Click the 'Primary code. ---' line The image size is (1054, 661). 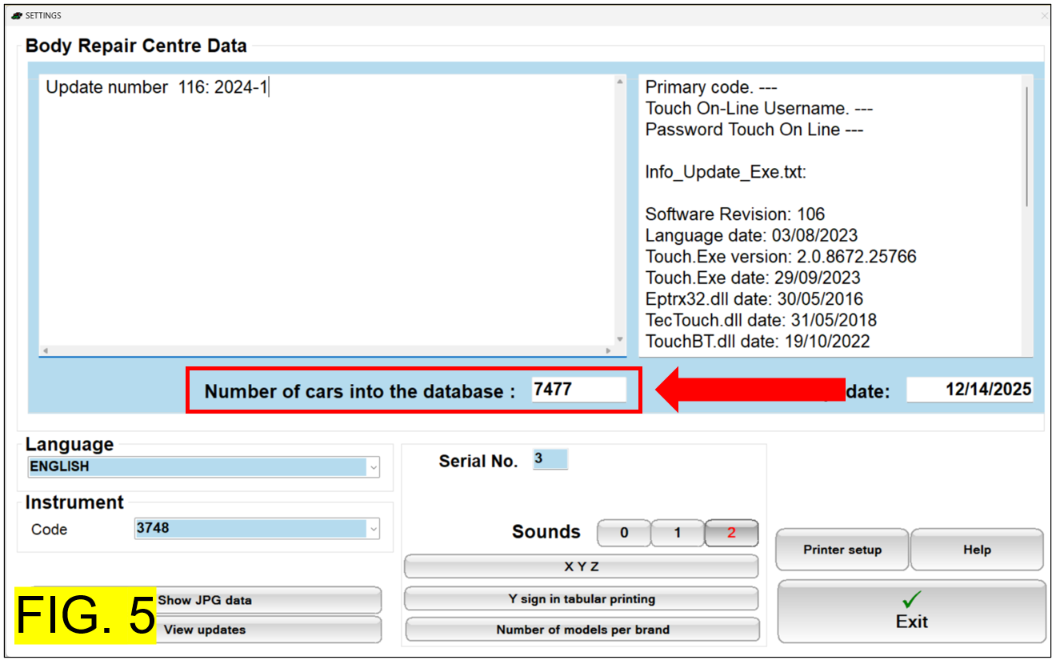coord(711,87)
